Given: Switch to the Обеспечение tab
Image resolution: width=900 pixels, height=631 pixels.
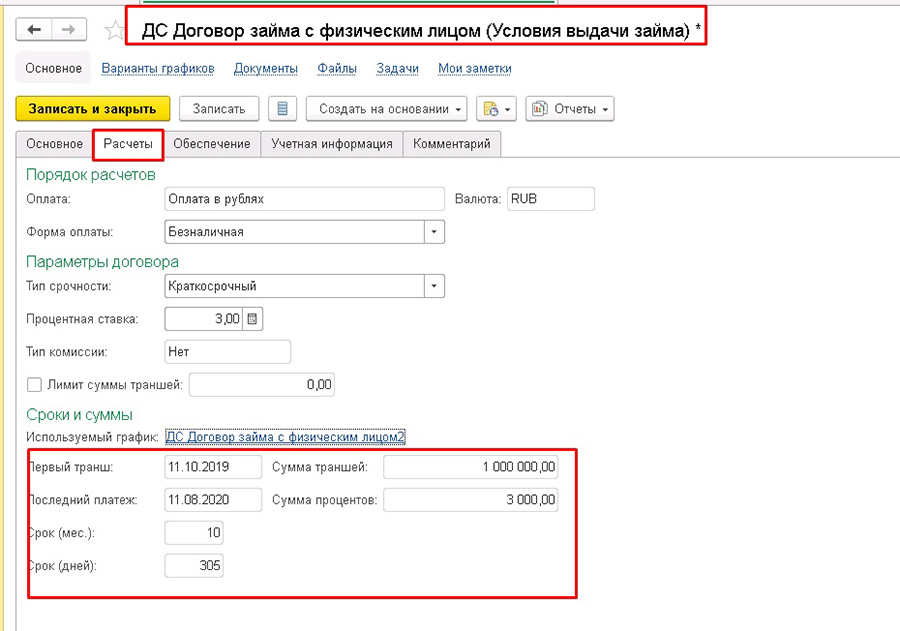Looking at the screenshot, I should pyautogui.click(x=211, y=144).
